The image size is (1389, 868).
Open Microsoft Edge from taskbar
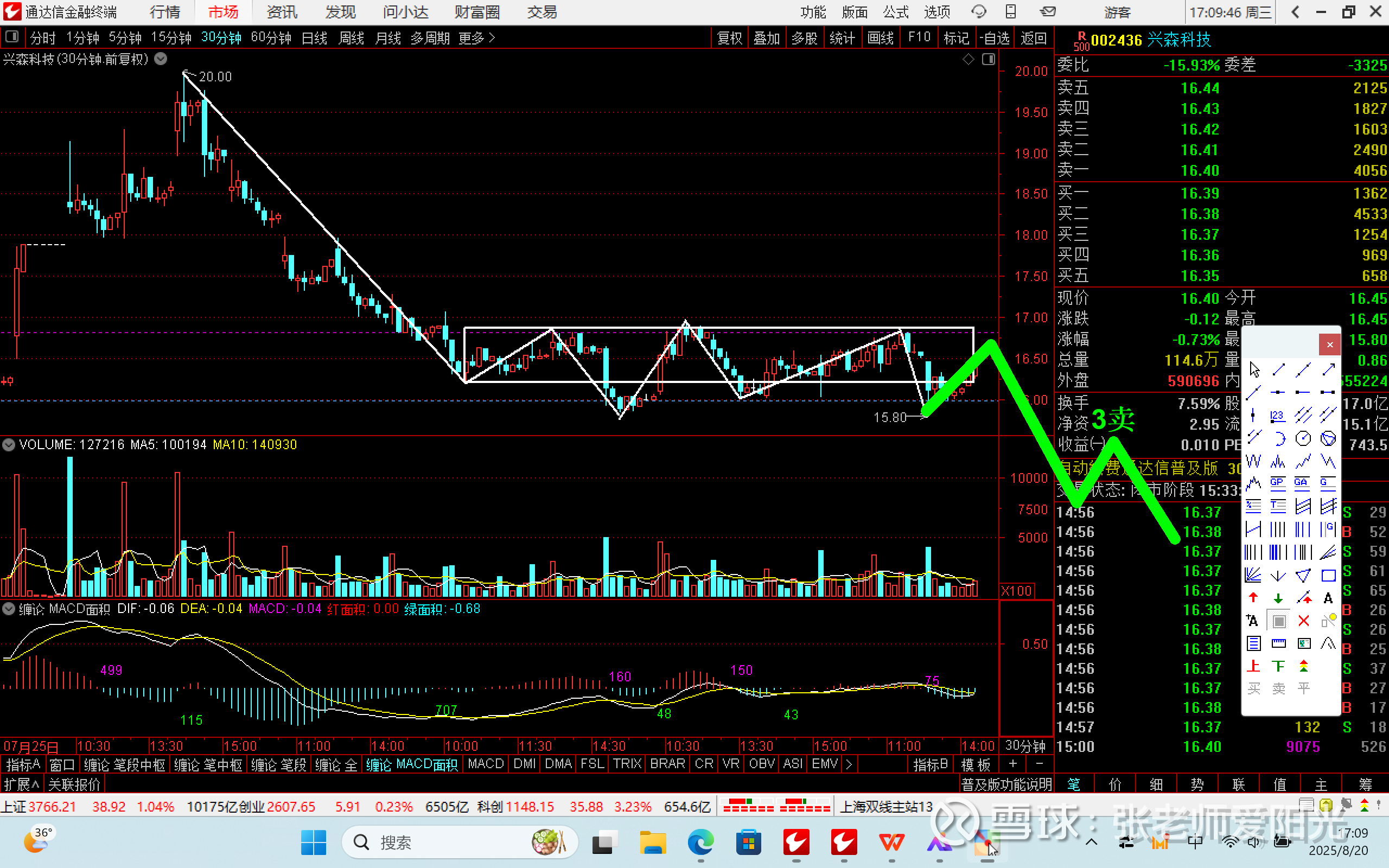[700, 842]
